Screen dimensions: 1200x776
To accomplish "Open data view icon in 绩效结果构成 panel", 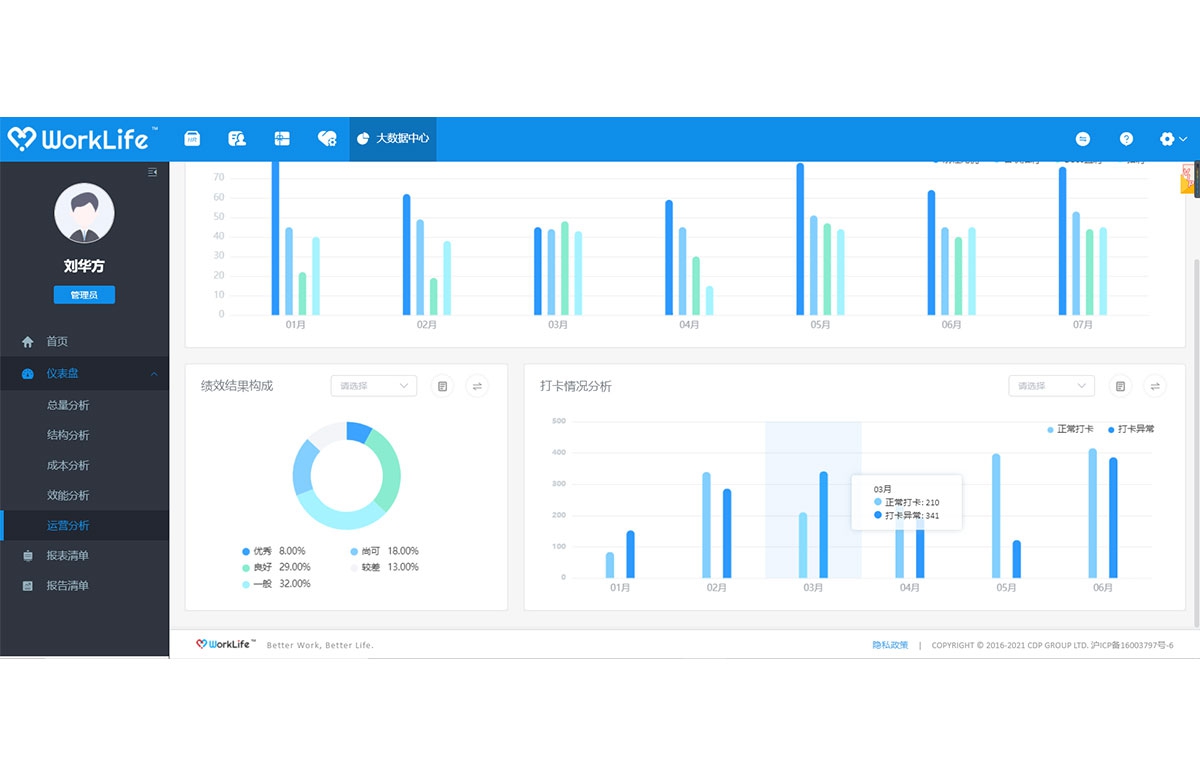I will tap(443, 386).
